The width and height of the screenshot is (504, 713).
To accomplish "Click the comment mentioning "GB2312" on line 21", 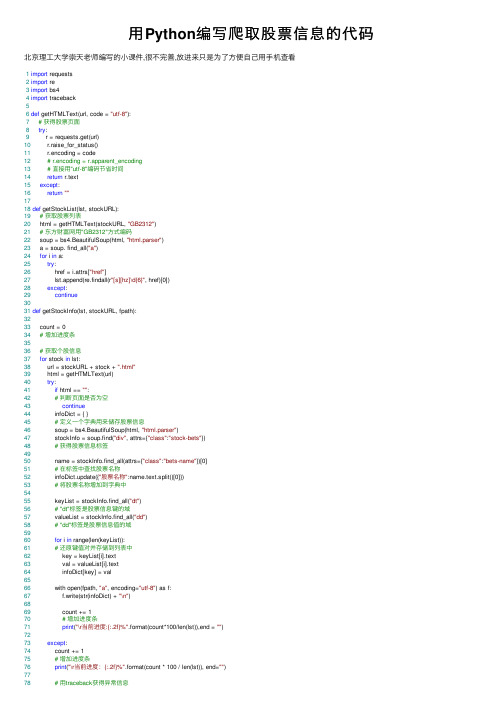I will tap(86, 231).
